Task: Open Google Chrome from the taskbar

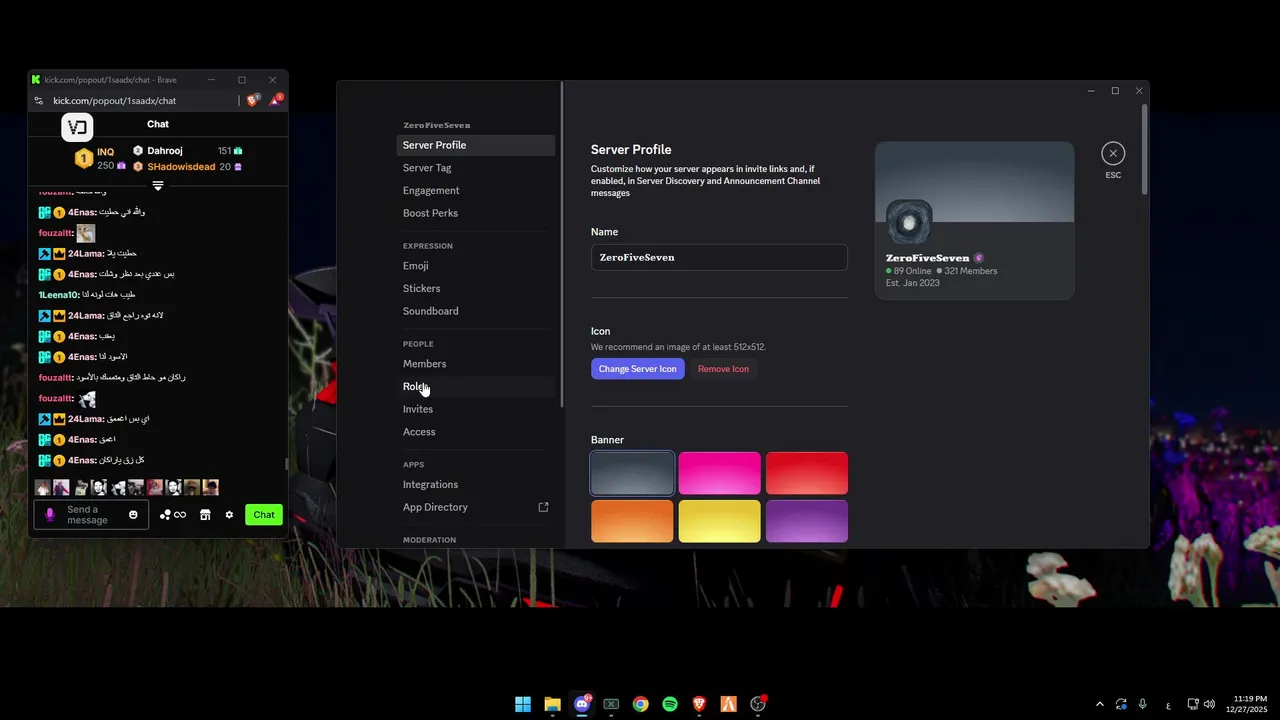Action: click(x=640, y=704)
